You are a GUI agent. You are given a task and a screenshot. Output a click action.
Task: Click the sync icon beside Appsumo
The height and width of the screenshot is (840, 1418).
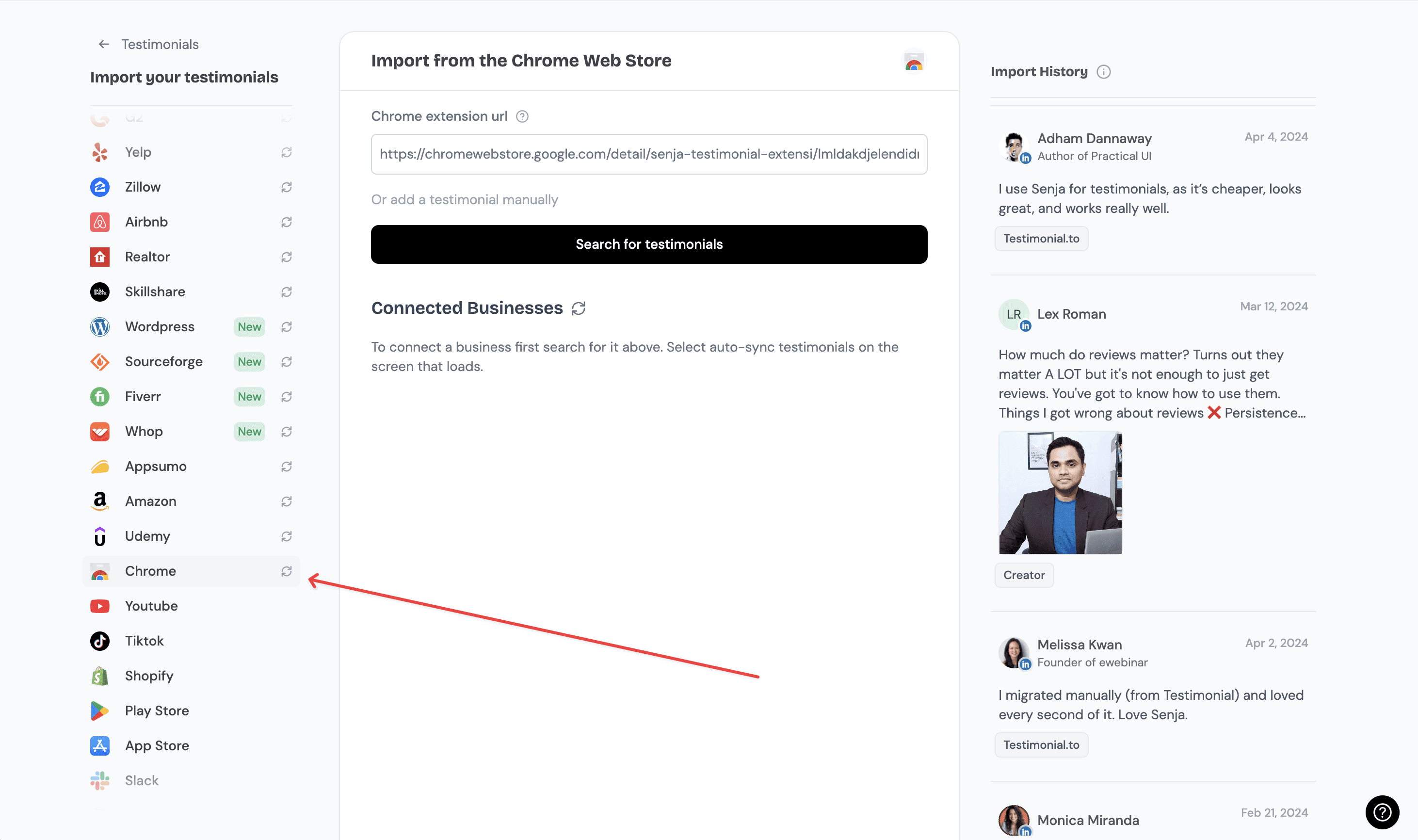(x=286, y=467)
